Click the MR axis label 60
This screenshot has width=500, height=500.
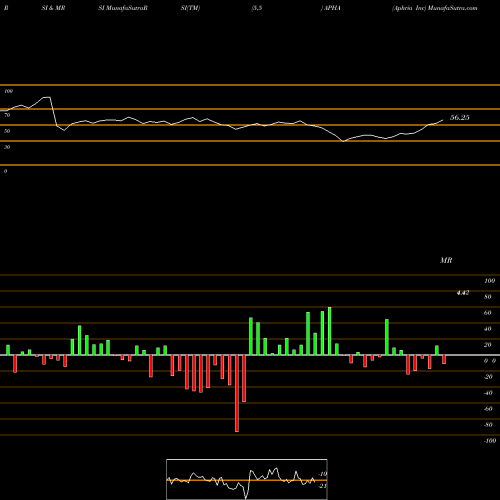click(488, 313)
